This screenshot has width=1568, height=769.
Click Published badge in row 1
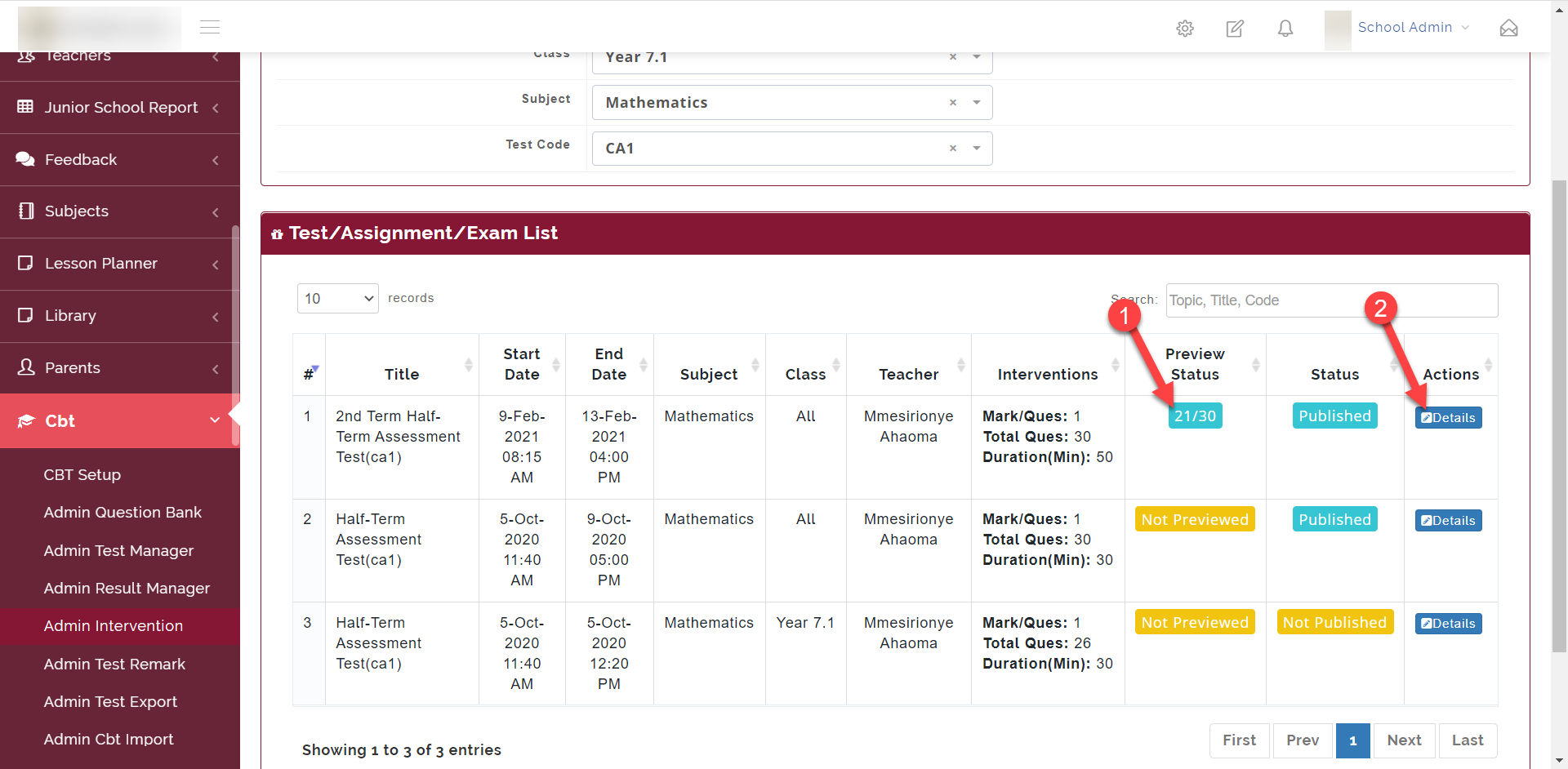point(1335,416)
